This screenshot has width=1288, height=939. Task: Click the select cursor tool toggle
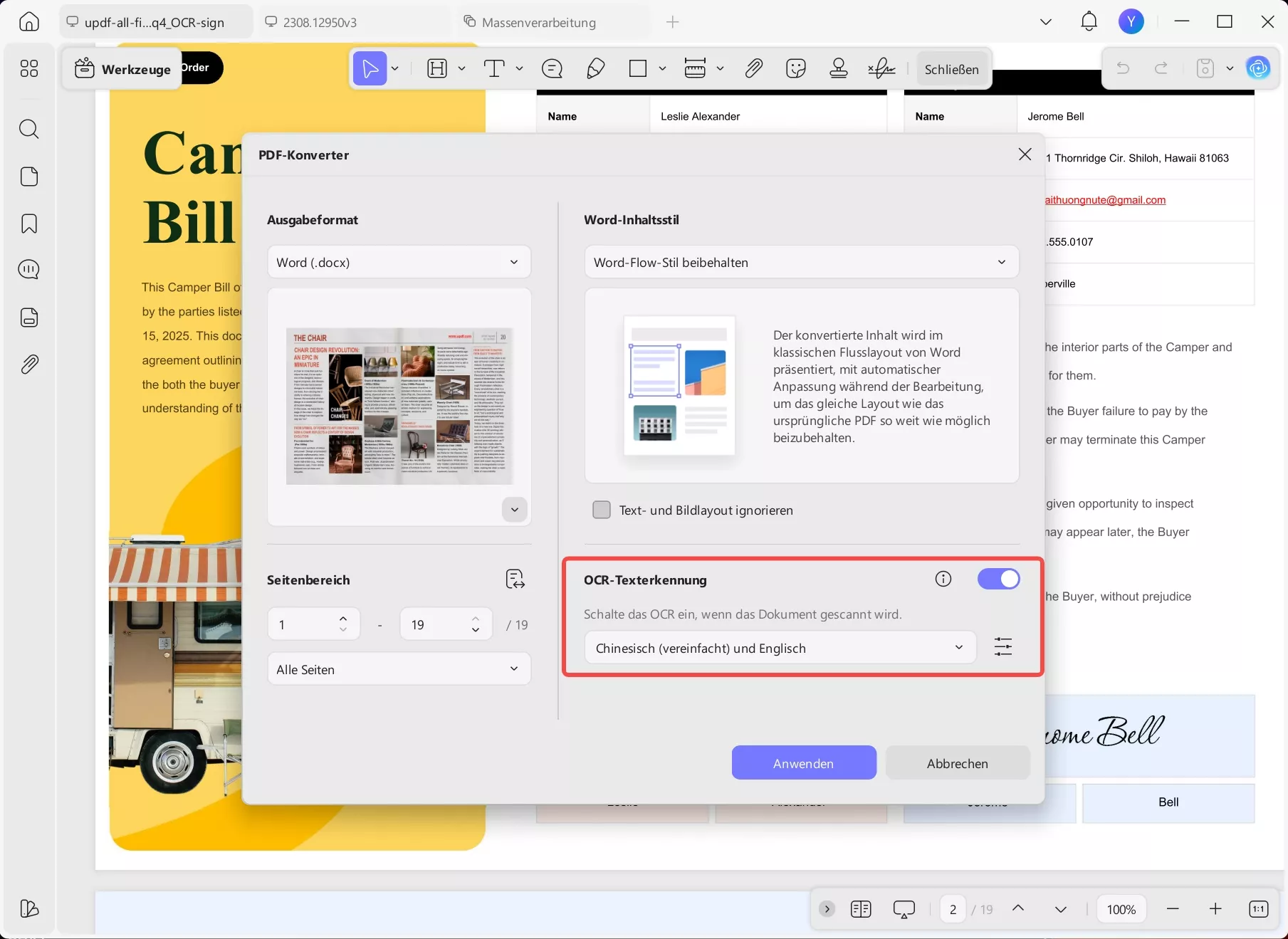(370, 68)
